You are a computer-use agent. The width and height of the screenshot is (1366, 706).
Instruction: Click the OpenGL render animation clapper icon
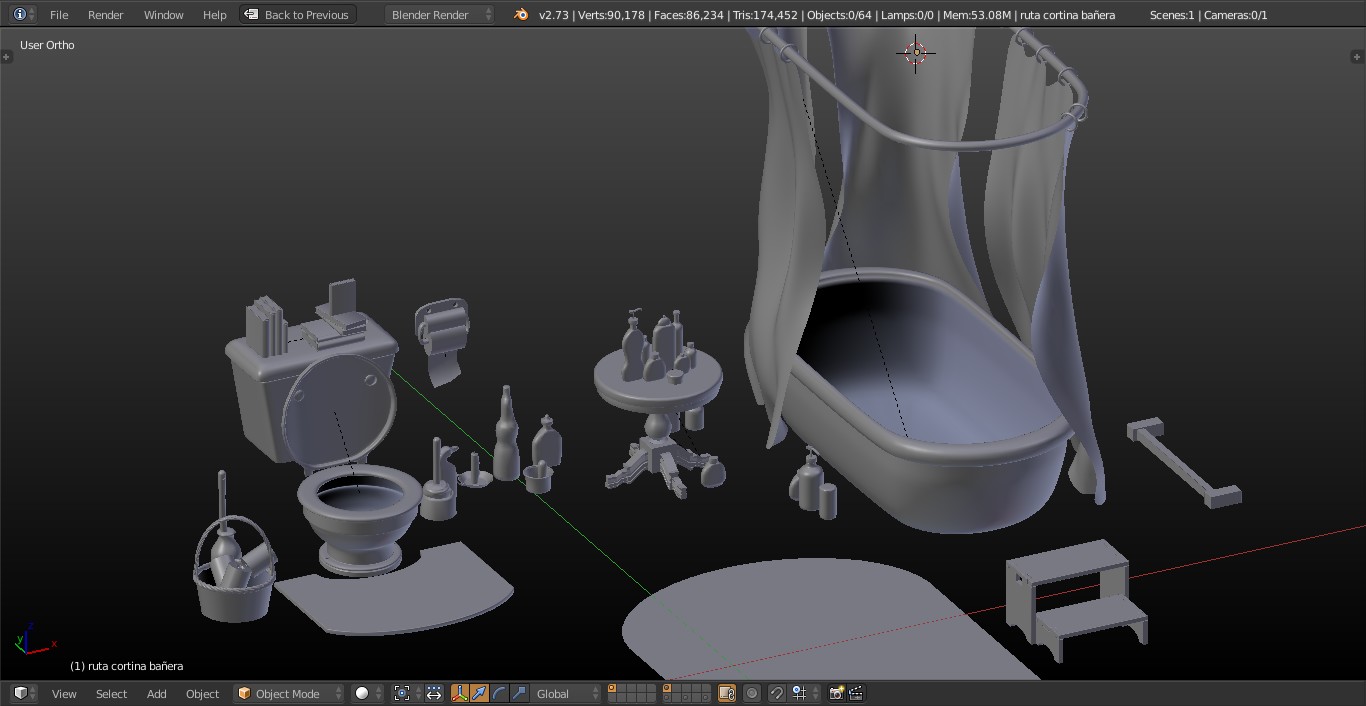point(856,693)
